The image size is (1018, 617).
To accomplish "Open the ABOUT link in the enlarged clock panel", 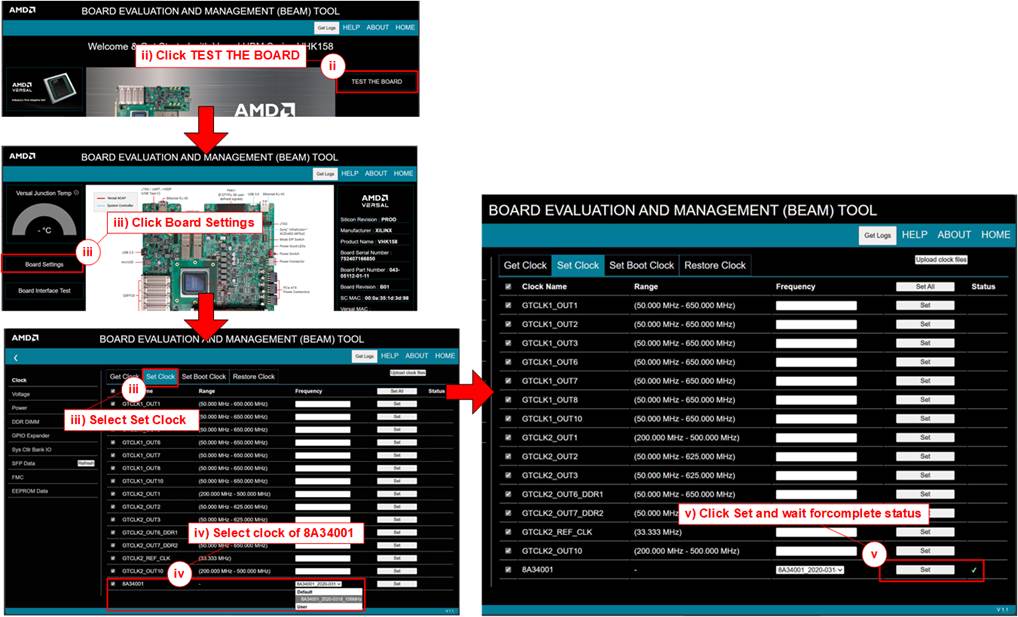I will tap(954, 234).
